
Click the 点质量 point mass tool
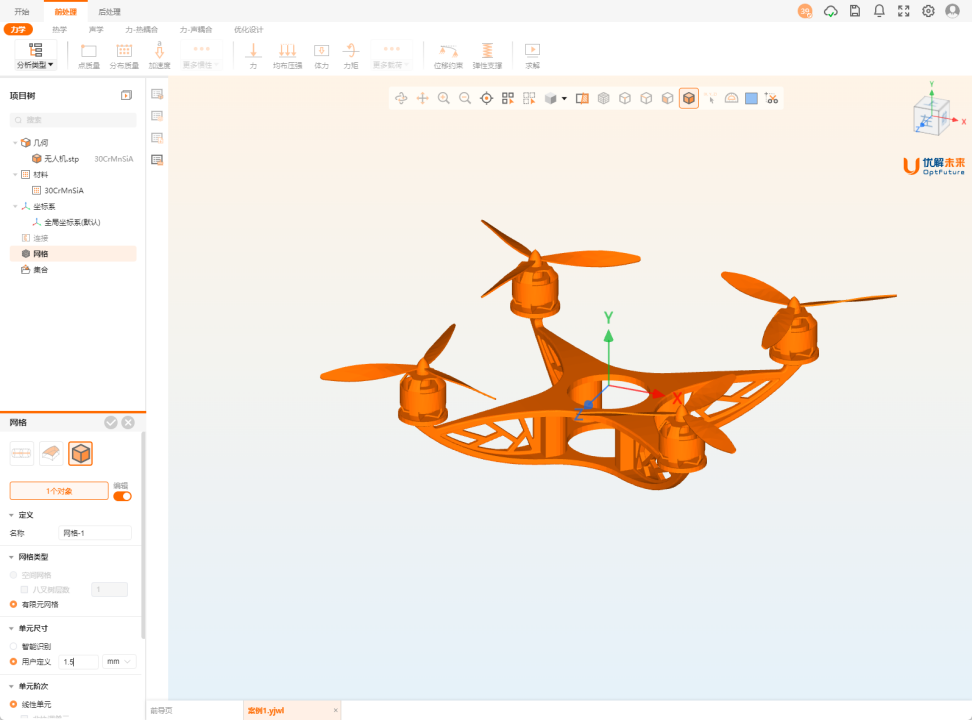pyautogui.click(x=89, y=56)
